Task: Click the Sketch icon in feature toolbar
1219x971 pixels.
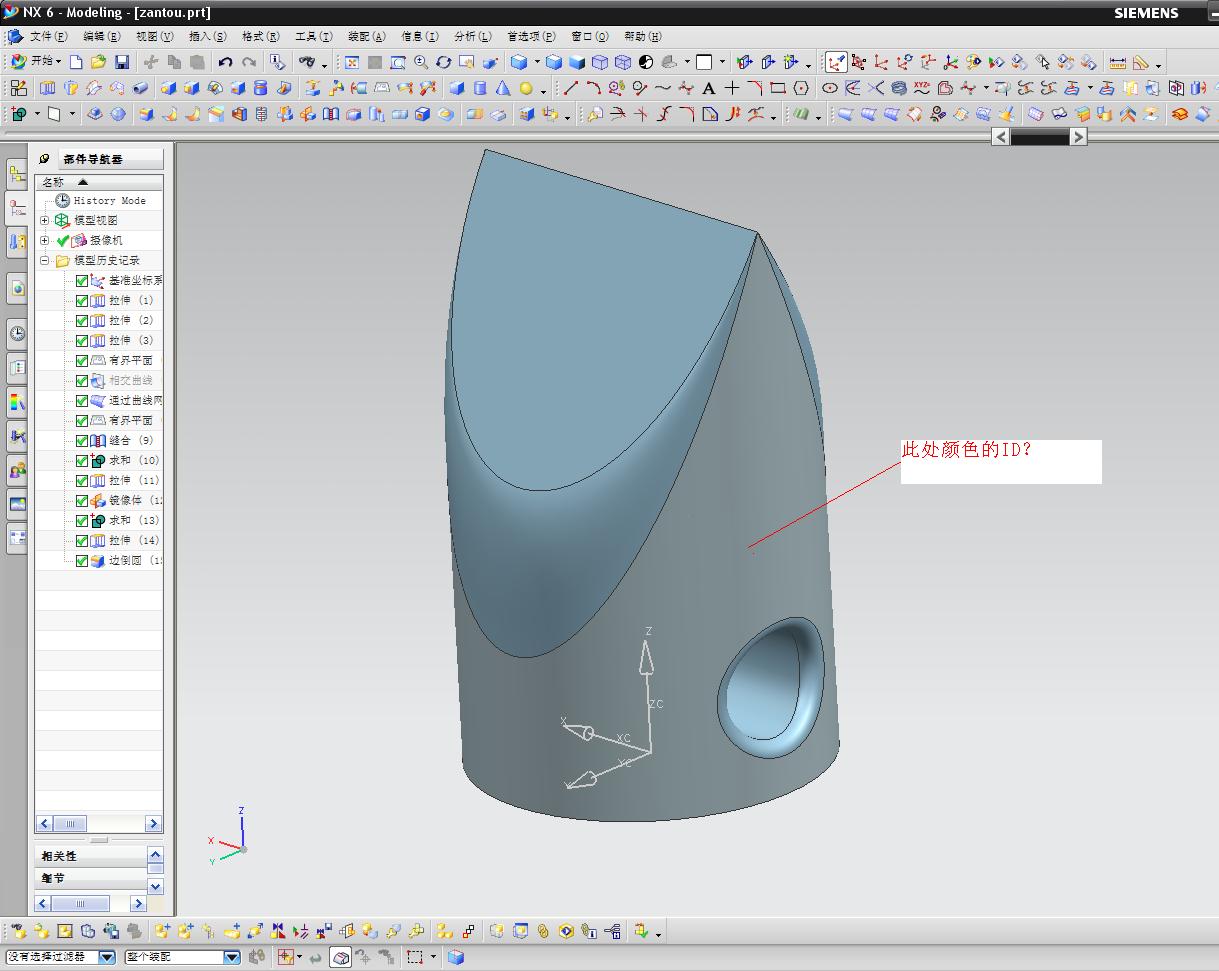Action: coord(18,88)
